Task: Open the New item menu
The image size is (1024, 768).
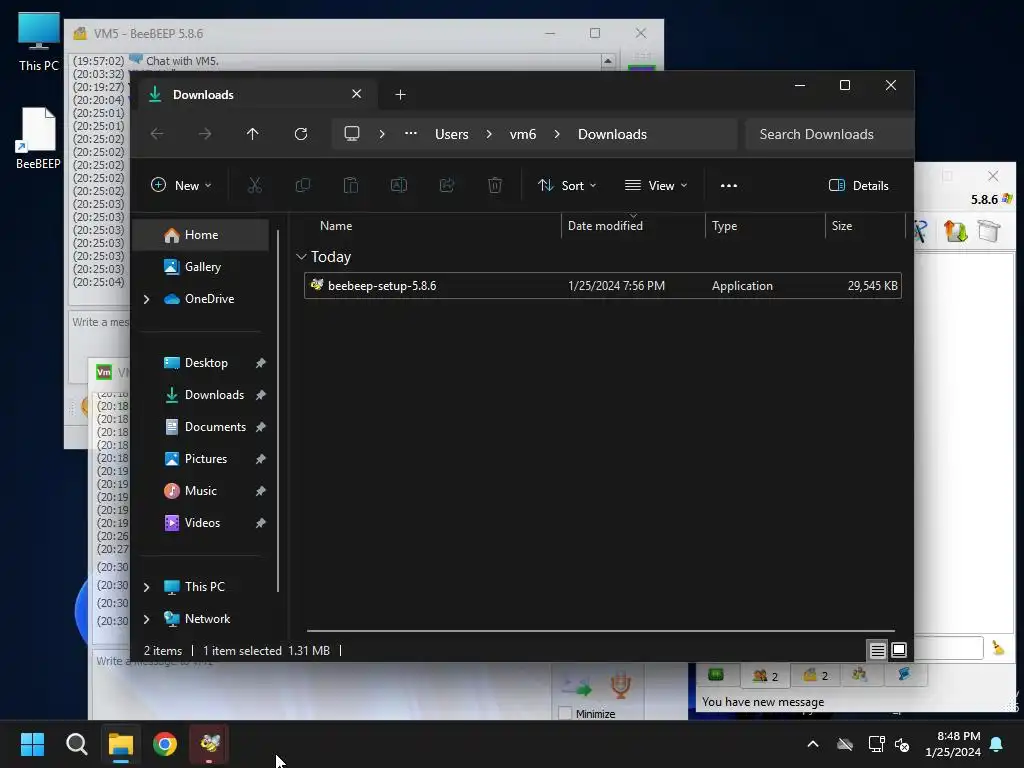Action: [x=181, y=185]
